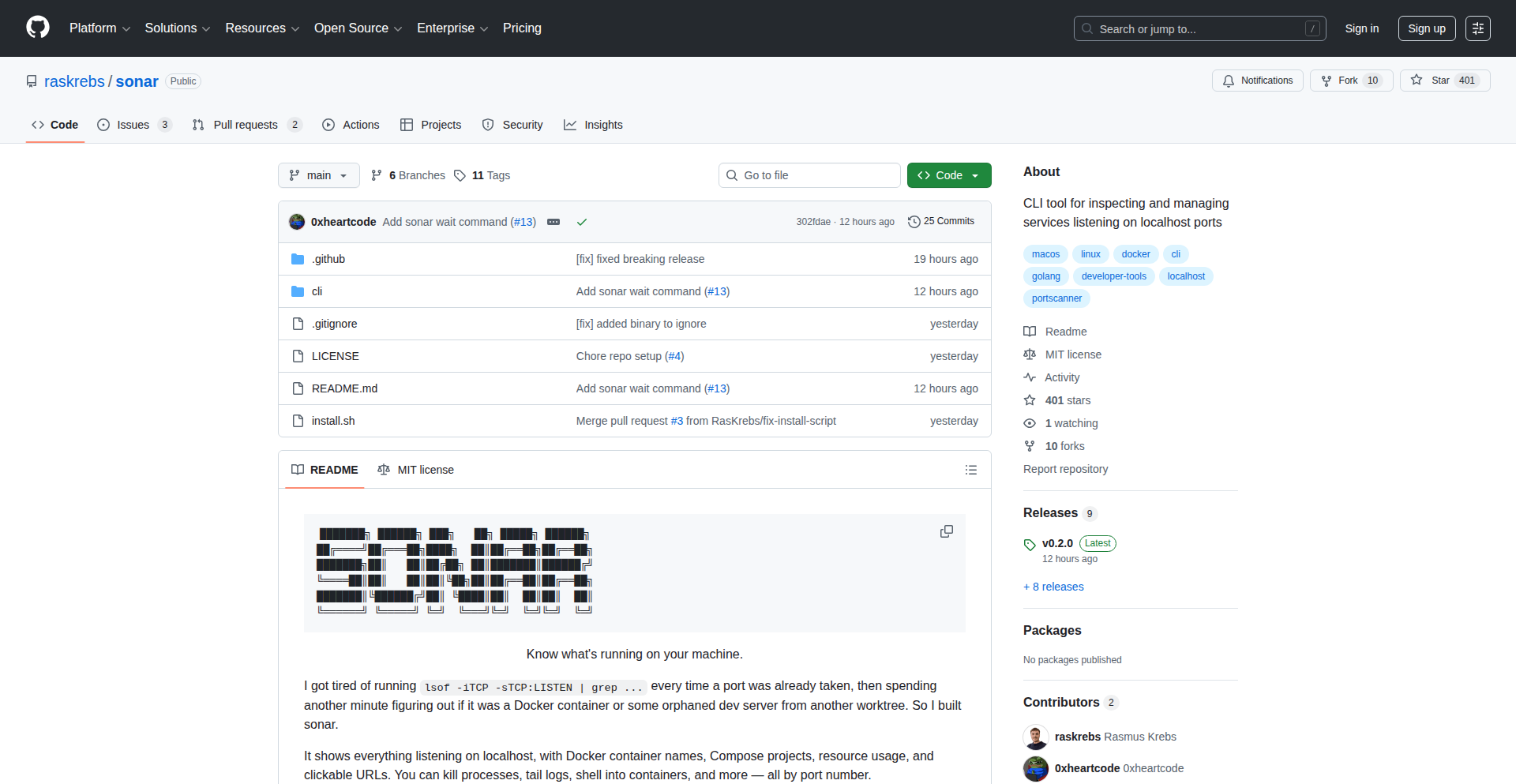This screenshot has width=1516, height=784.
Task: Switch to the Actions tab
Action: click(351, 125)
